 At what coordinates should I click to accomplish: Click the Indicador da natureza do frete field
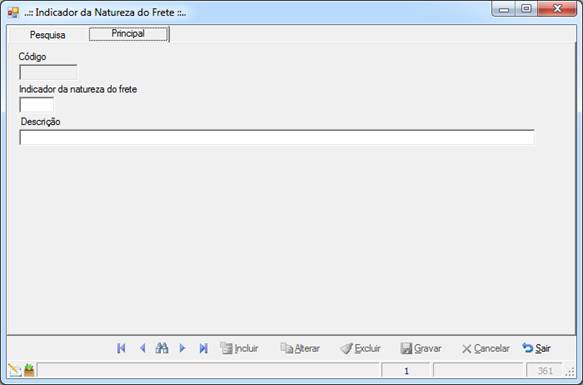pyautogui.click(x=36, y=105)
